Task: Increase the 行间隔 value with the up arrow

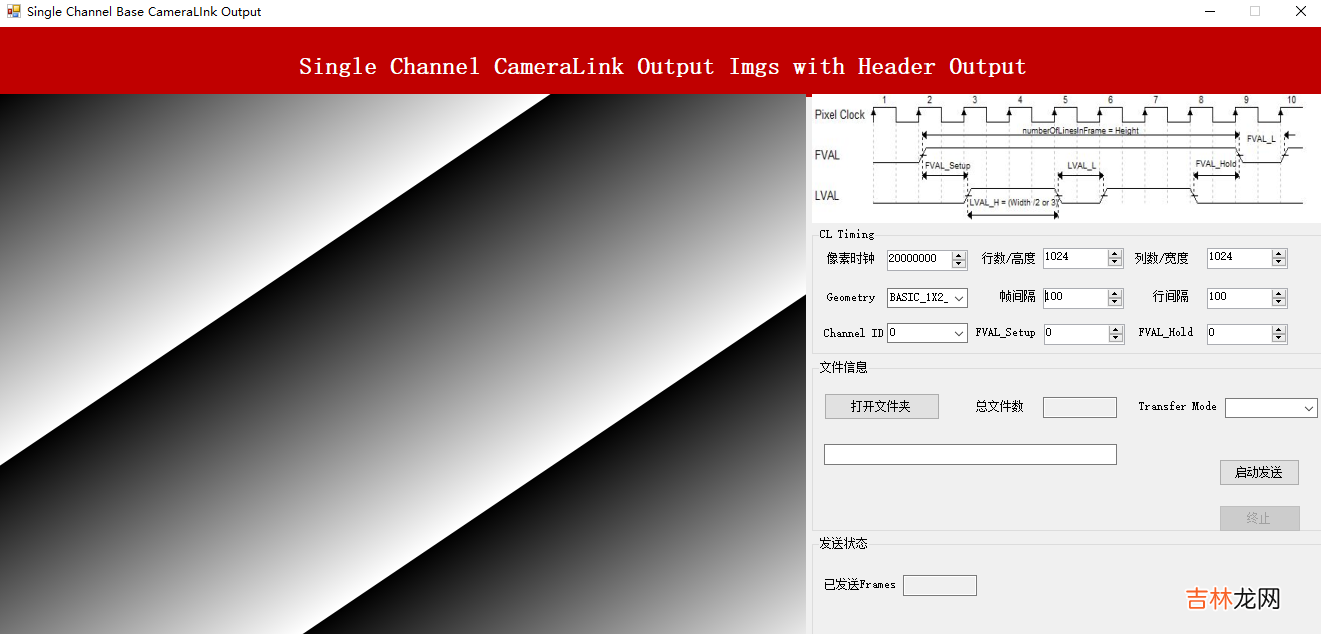Action: [x=1279, y=293]
